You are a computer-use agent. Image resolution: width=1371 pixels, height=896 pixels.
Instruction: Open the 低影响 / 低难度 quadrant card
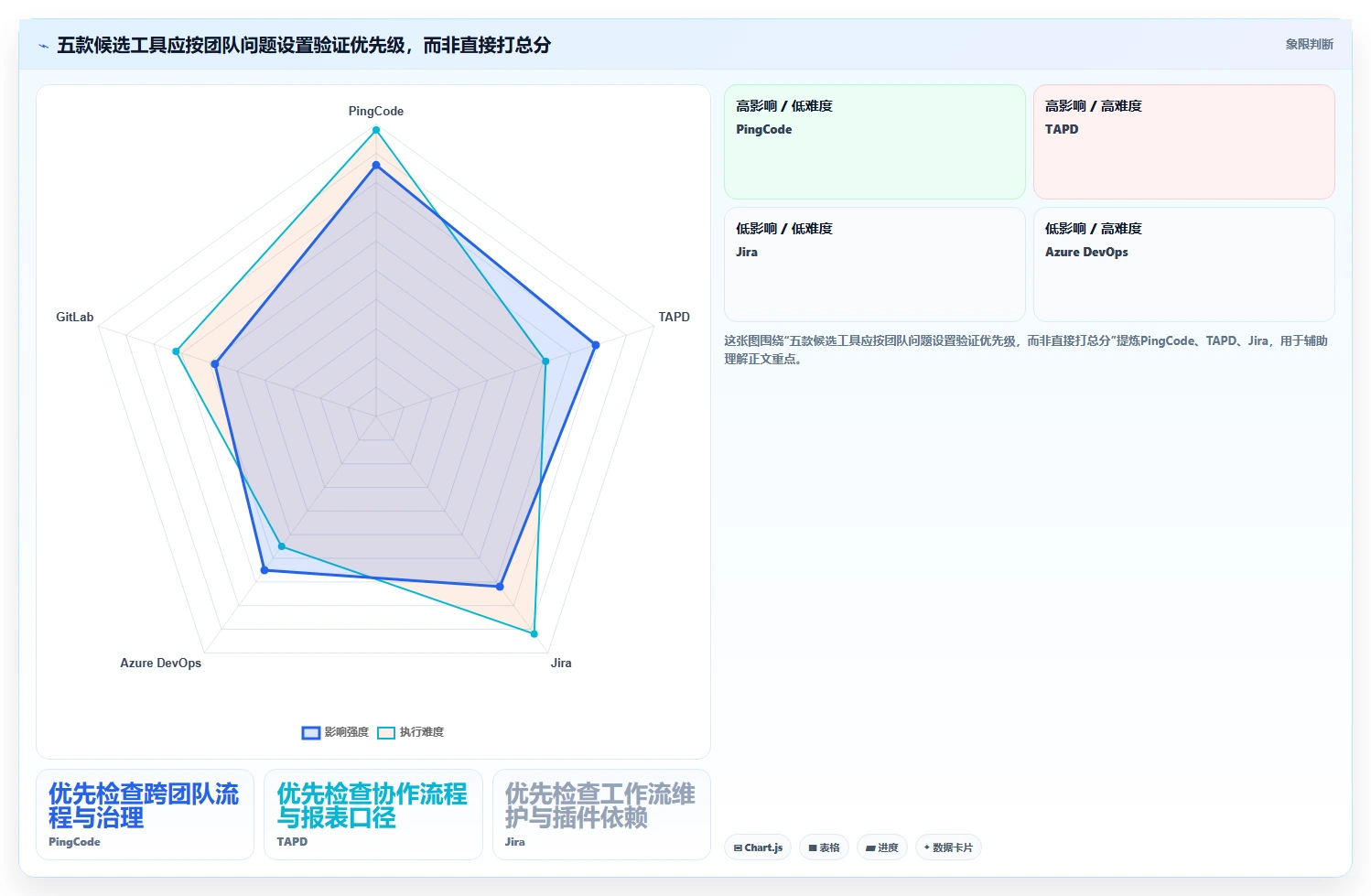coord(875,264)
